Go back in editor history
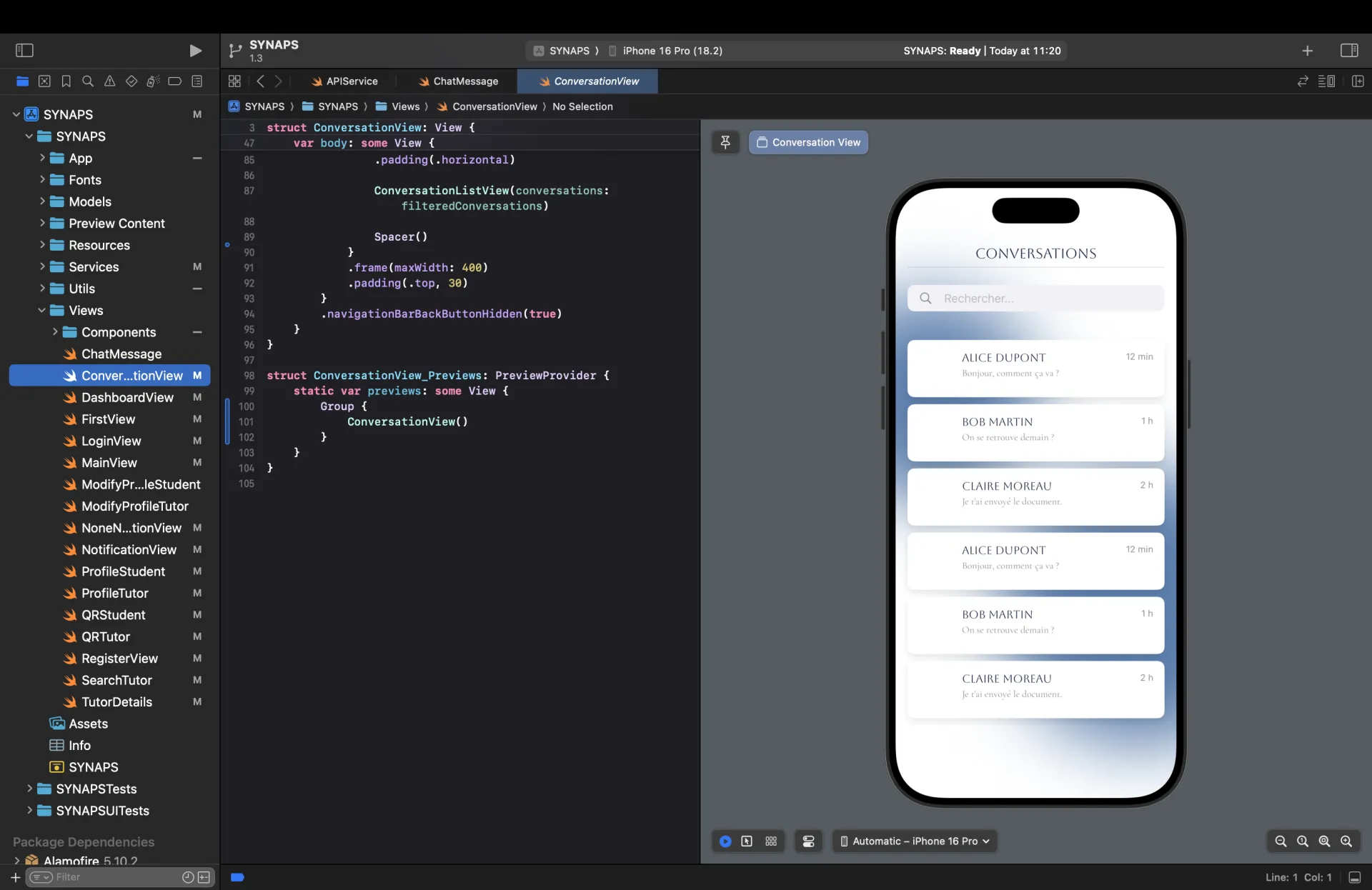The image size is (1372, 890). click(x=260, y=81)
